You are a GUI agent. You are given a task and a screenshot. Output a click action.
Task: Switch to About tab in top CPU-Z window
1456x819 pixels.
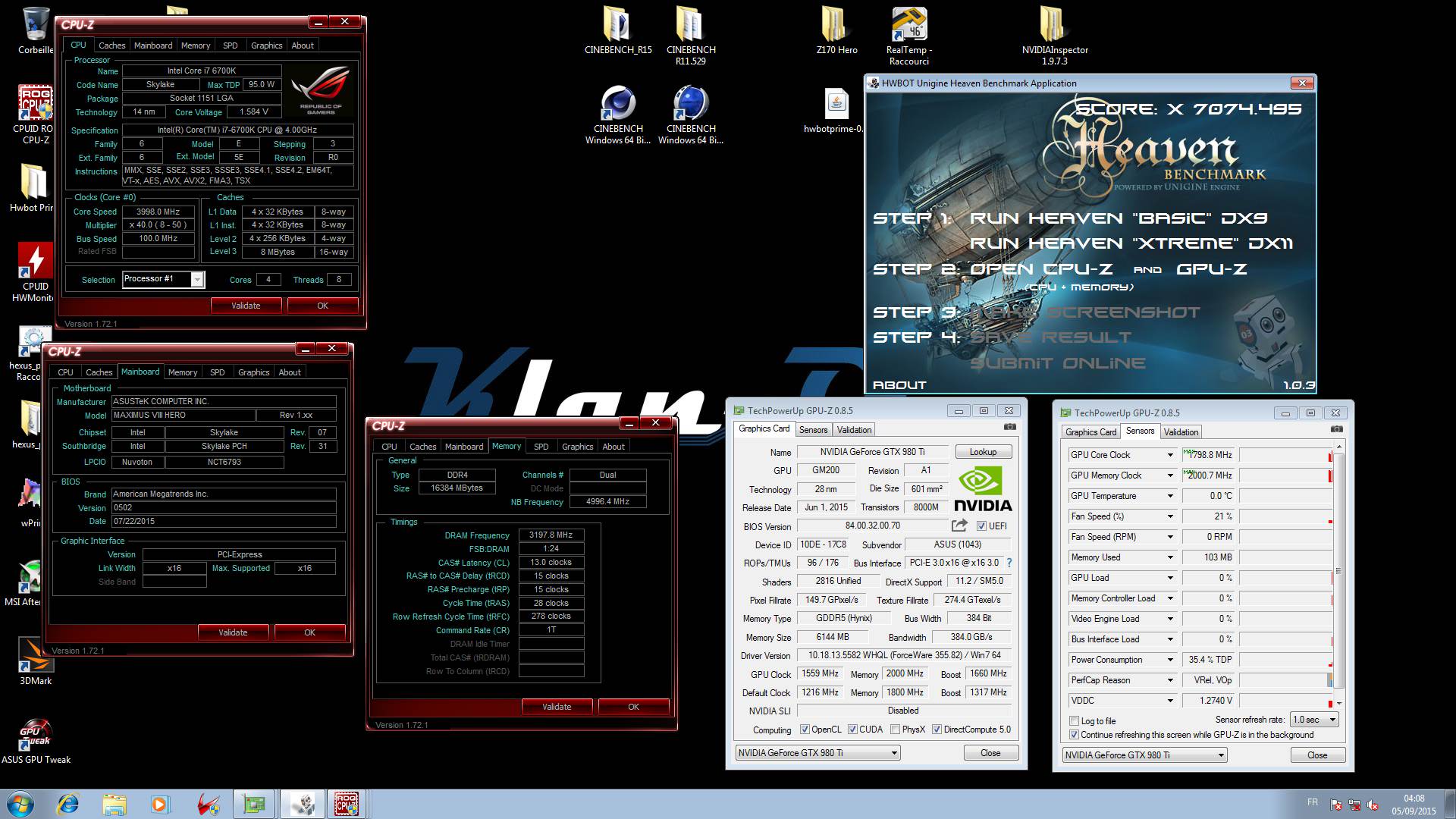tap(303, 45)
